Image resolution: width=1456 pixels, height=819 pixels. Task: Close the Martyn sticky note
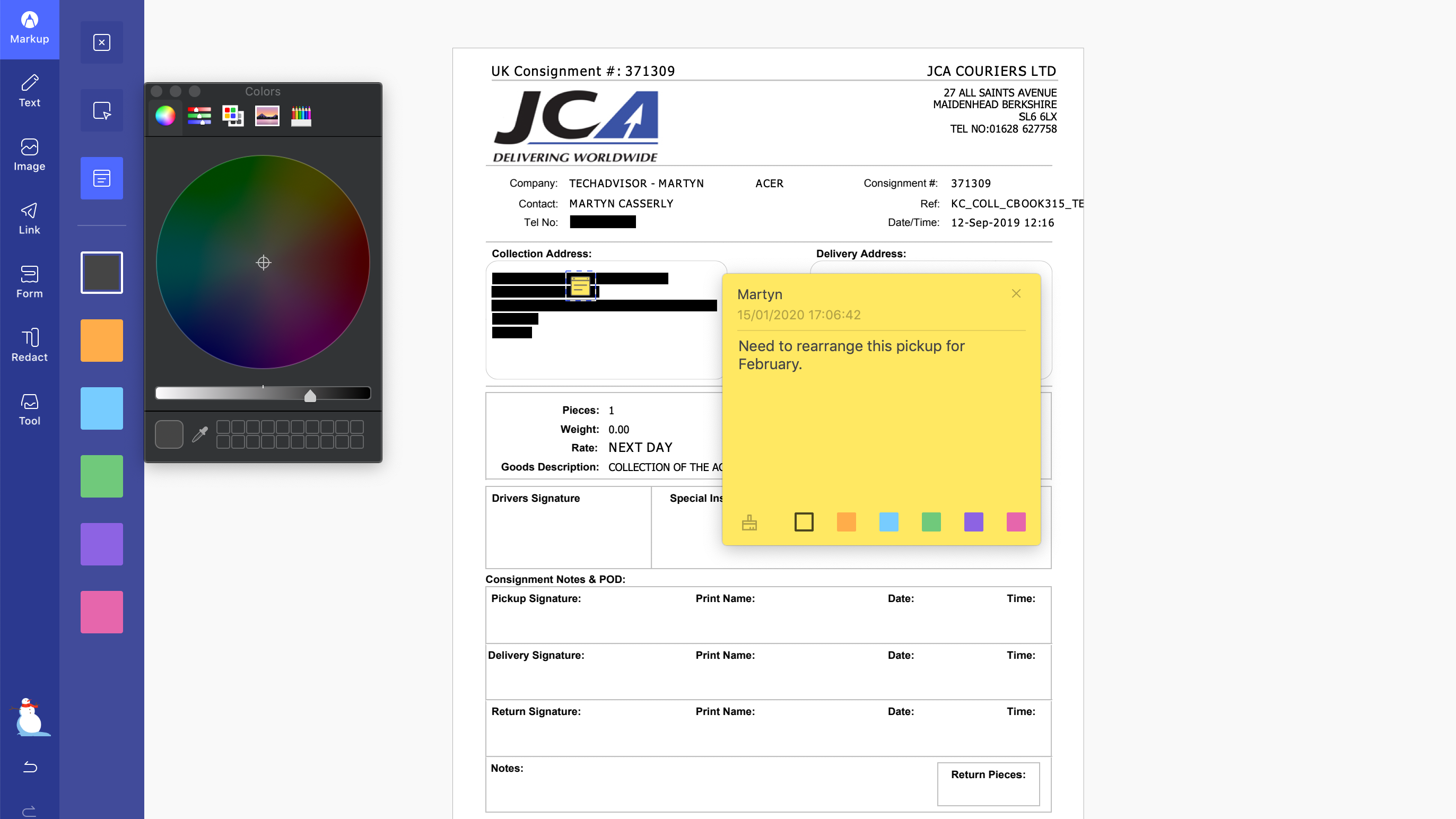(x=1016, y=293)
